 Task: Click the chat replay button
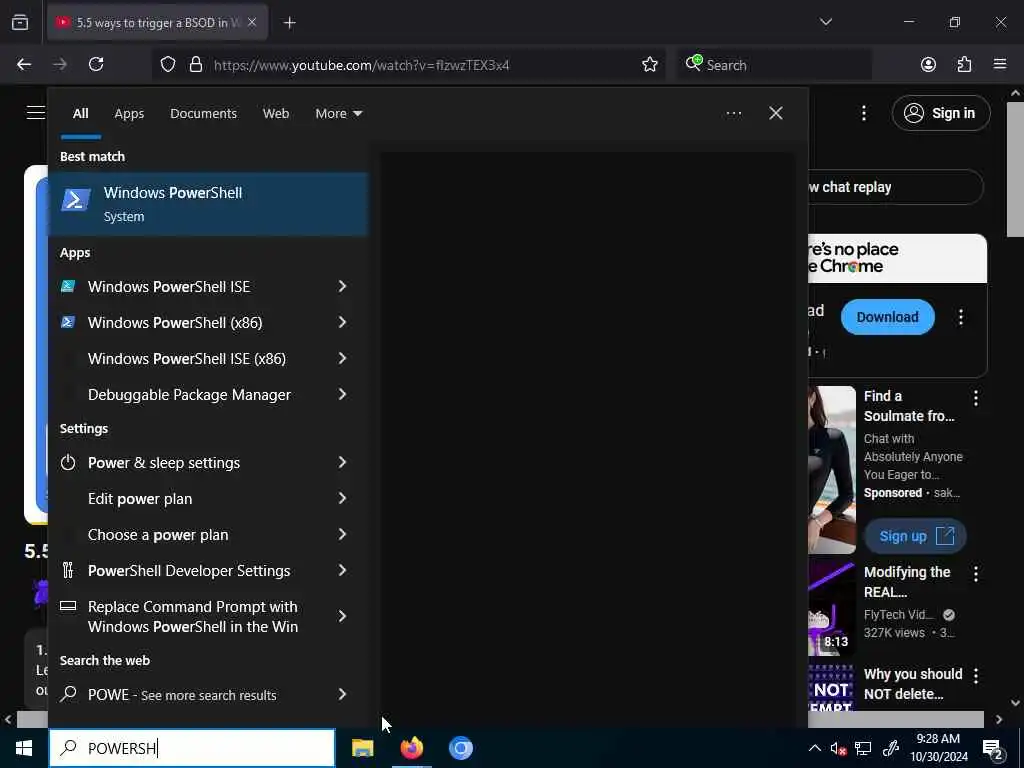pos(895,187)
